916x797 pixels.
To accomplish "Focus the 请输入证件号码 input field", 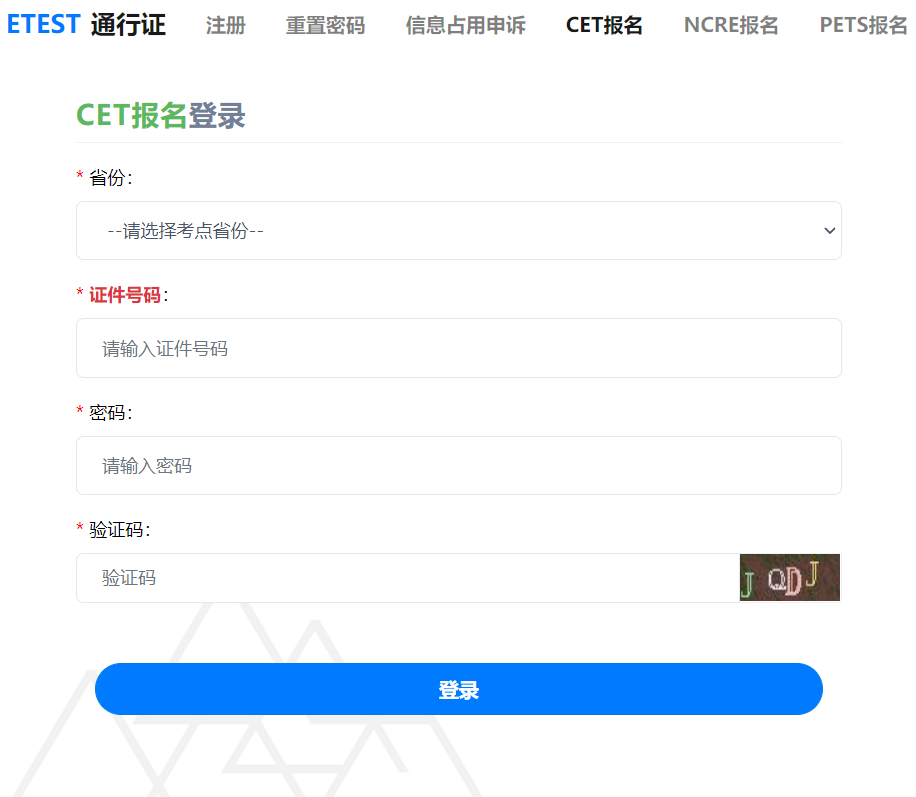I will (459, 348).
